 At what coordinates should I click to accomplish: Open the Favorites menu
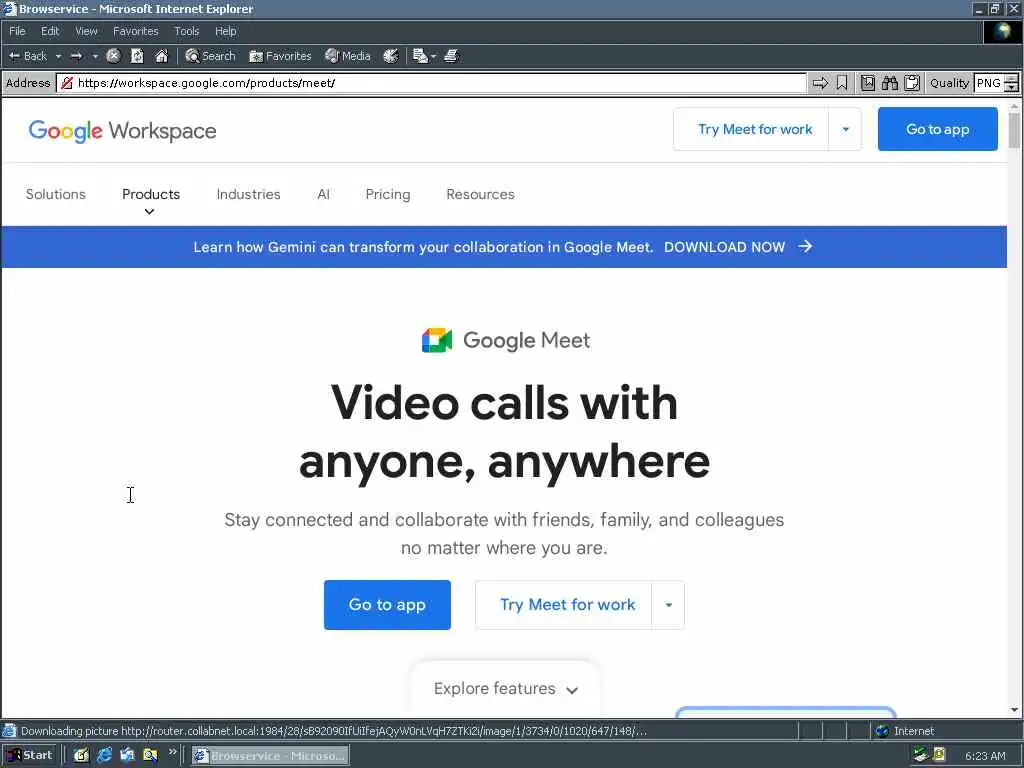point(135,31)
